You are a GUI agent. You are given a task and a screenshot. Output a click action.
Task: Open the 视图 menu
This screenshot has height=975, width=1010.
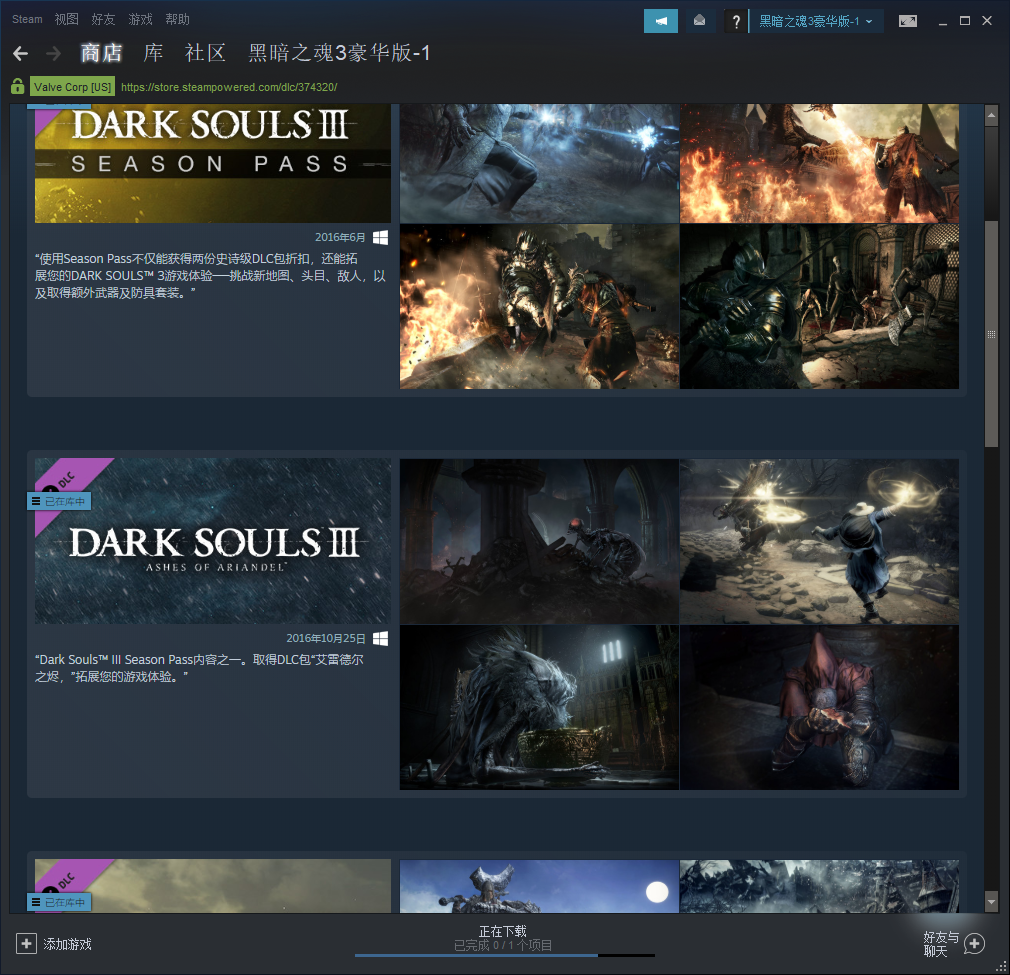[66, 19]
